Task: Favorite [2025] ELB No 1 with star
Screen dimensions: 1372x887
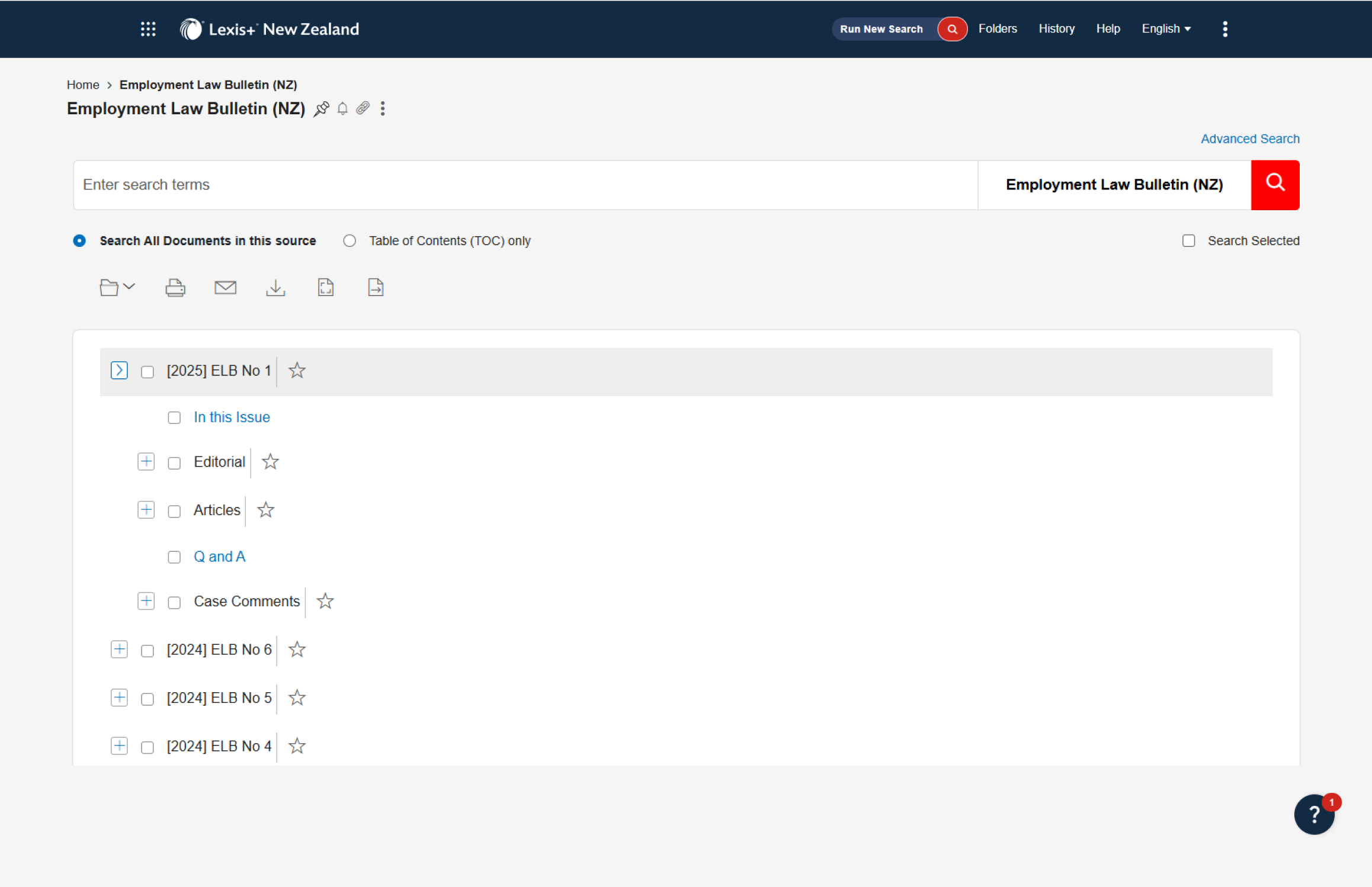Action: [297, 371]
